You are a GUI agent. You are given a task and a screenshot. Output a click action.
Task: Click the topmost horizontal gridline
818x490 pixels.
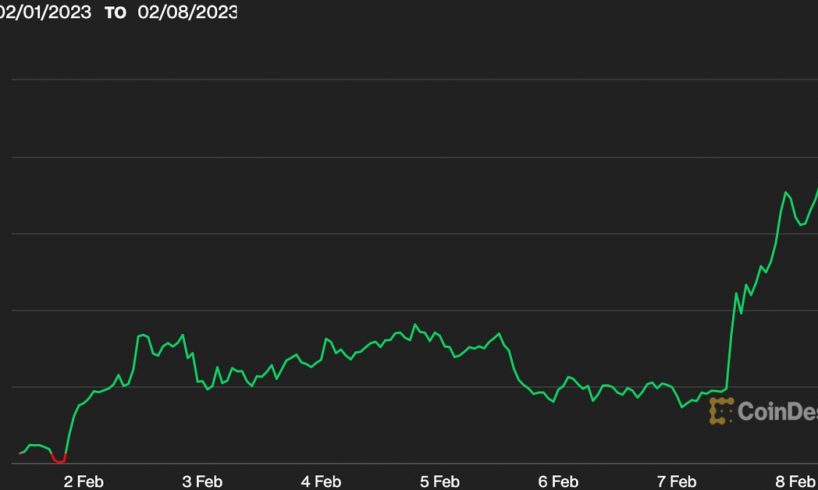[409, 79]
